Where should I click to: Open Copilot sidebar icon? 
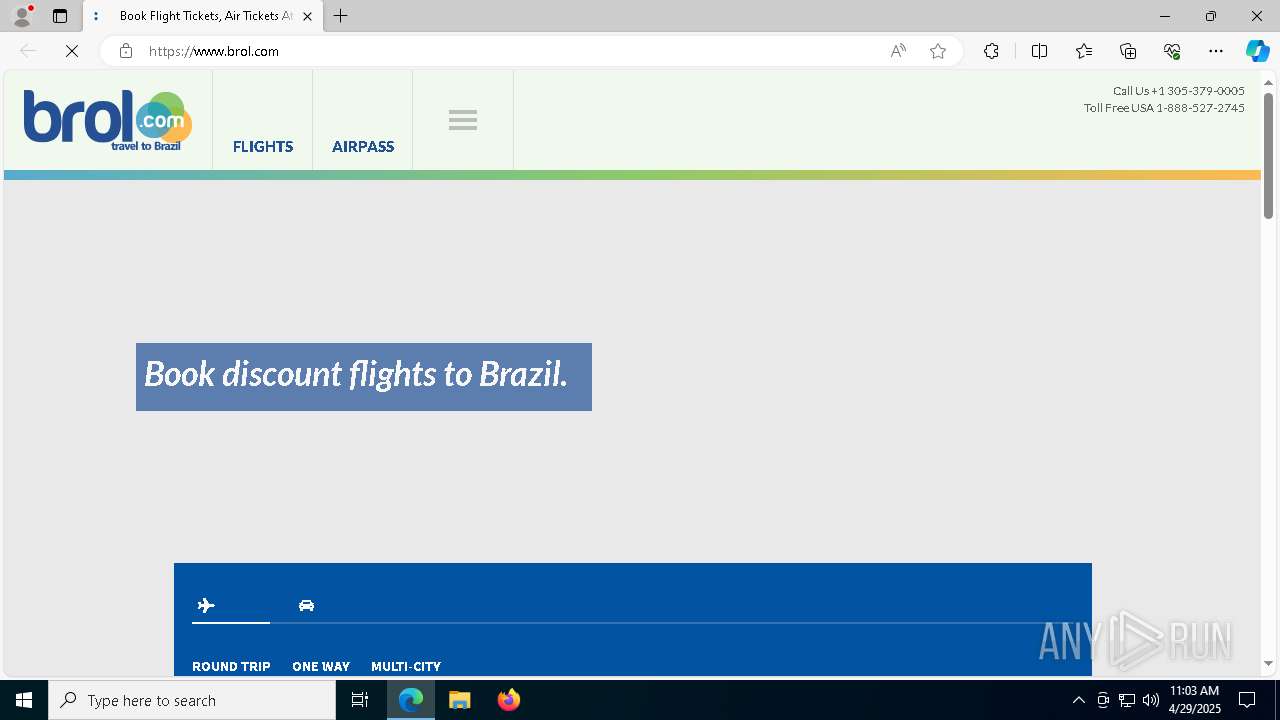1257,51
